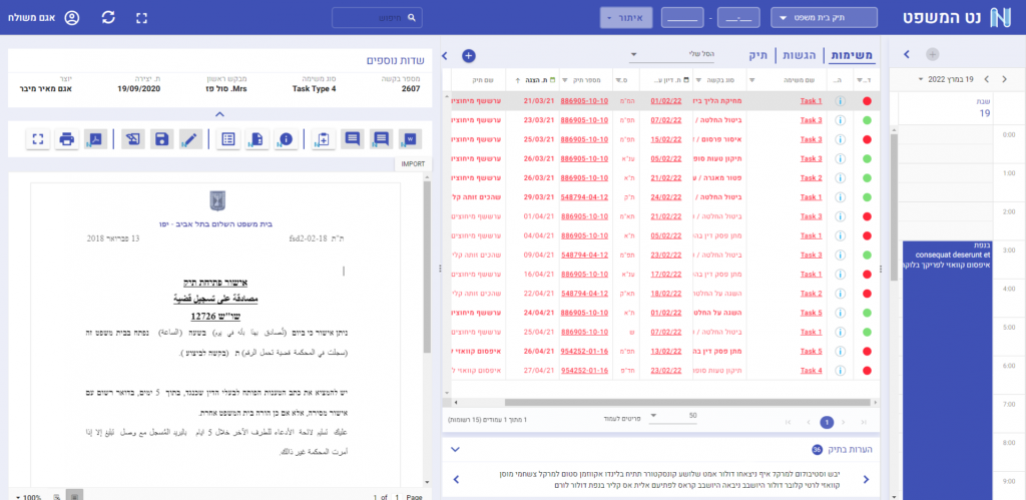The height and width of the screenshot is (500, 1026).
Task: Open Task 1 link in first row
Action: coord(811,101)
